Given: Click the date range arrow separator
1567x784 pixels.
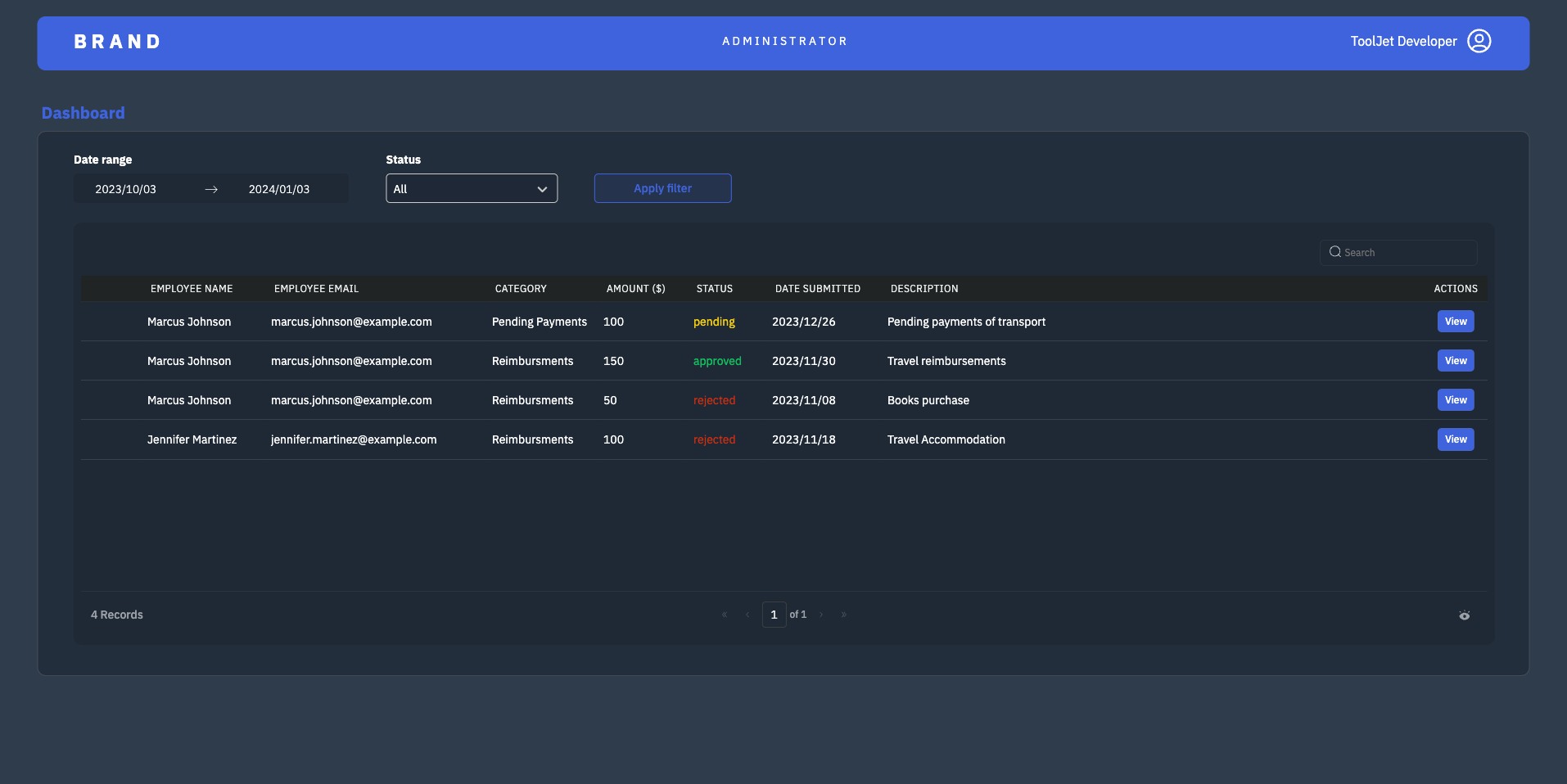Looking at the screenshot, I should pos(211,189).
